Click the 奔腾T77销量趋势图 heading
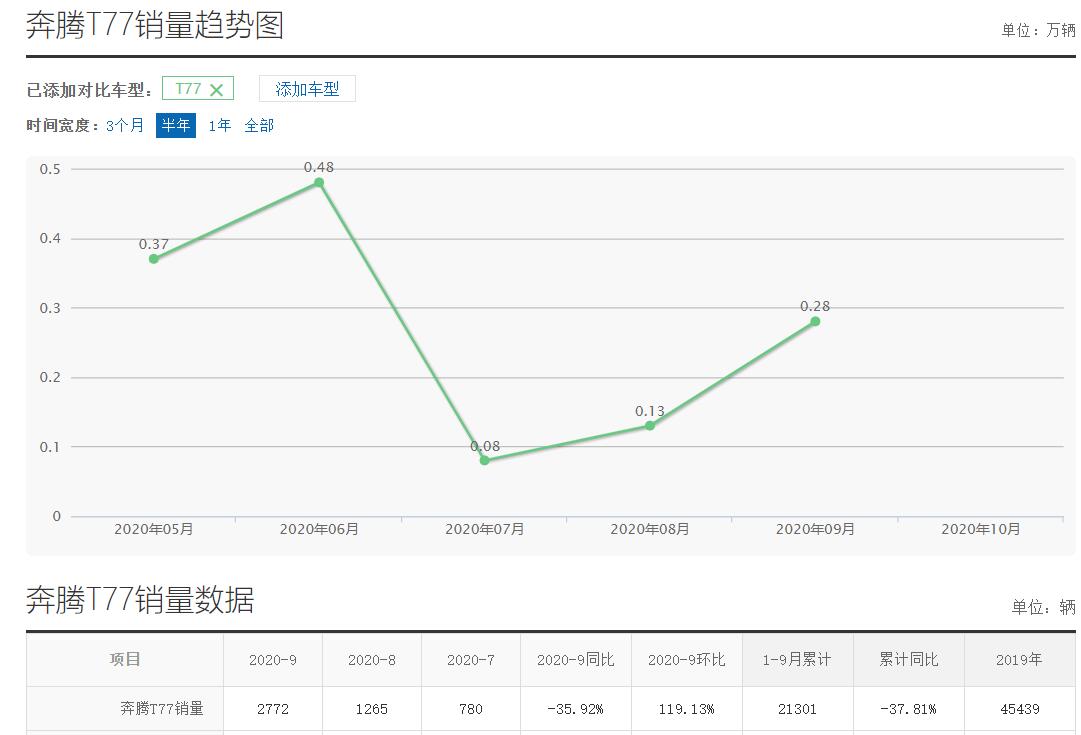The width and height of the screenshot is (1081, 735). [155, 26]
